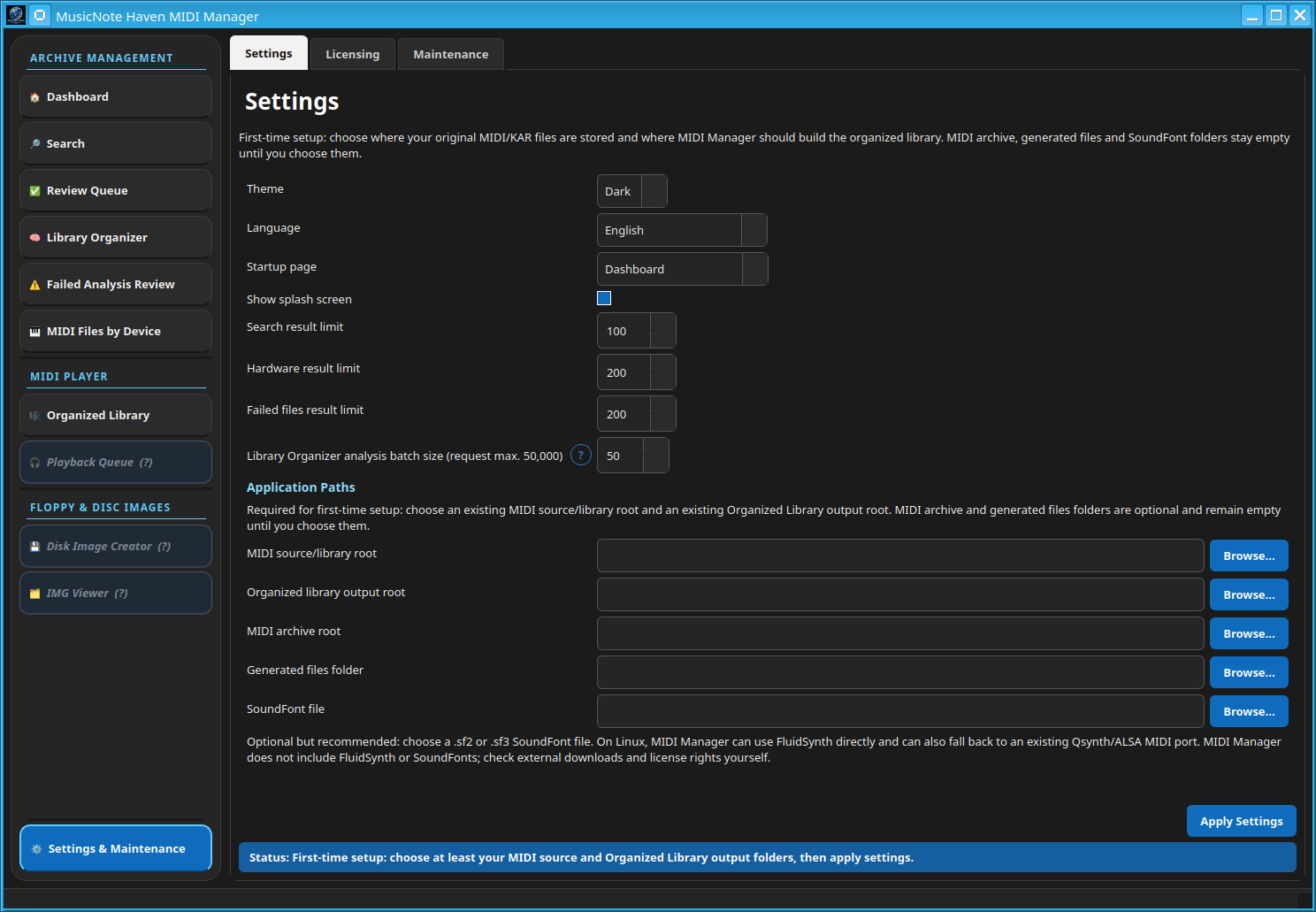1316x912 pixels.
Task: Open the Library Organizer page
Action: (x=116, y=238)
